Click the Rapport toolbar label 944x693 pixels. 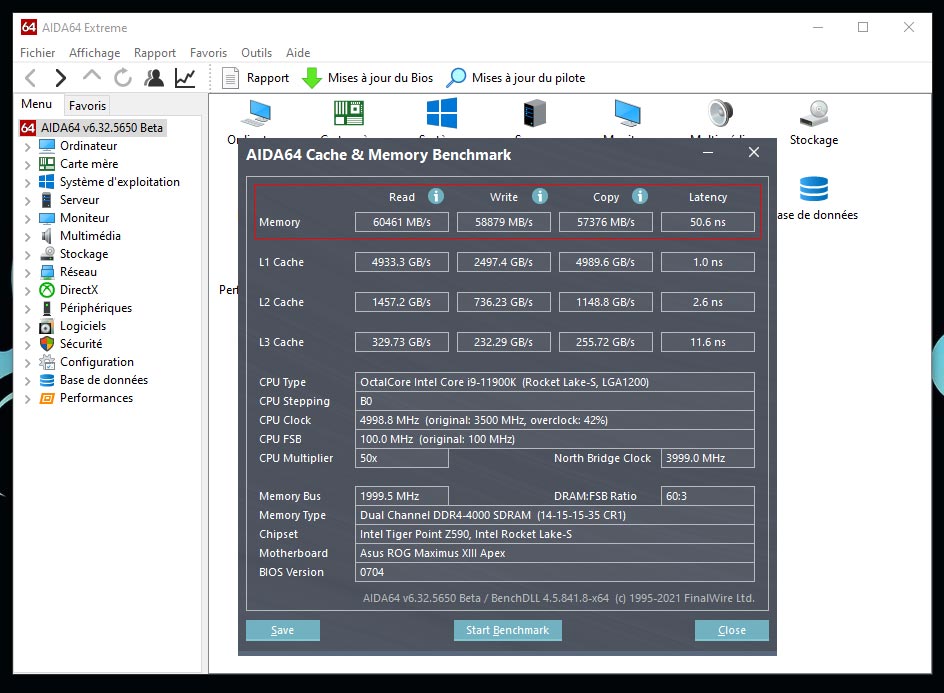[268, 78]
